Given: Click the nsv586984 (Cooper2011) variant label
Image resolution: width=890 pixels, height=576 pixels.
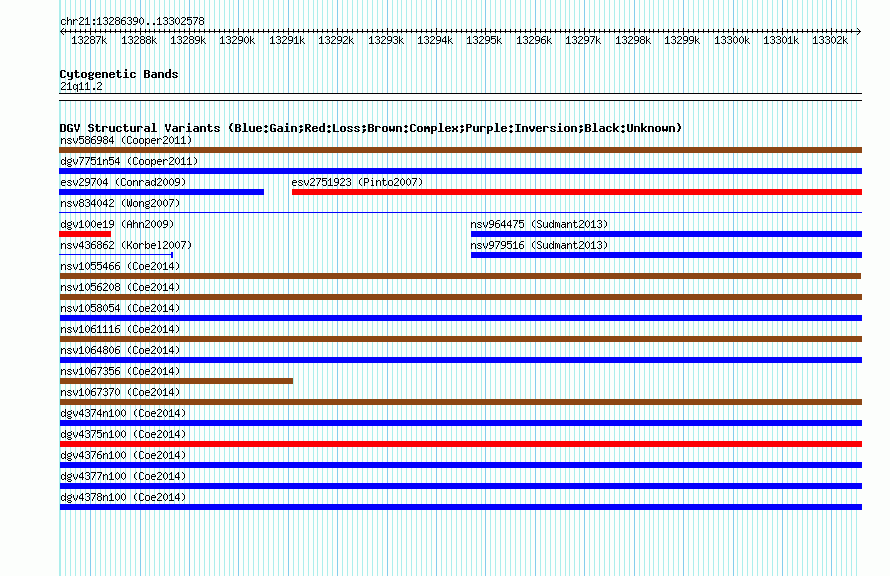Looking at the screenshot, I should (x=126, y=140).
